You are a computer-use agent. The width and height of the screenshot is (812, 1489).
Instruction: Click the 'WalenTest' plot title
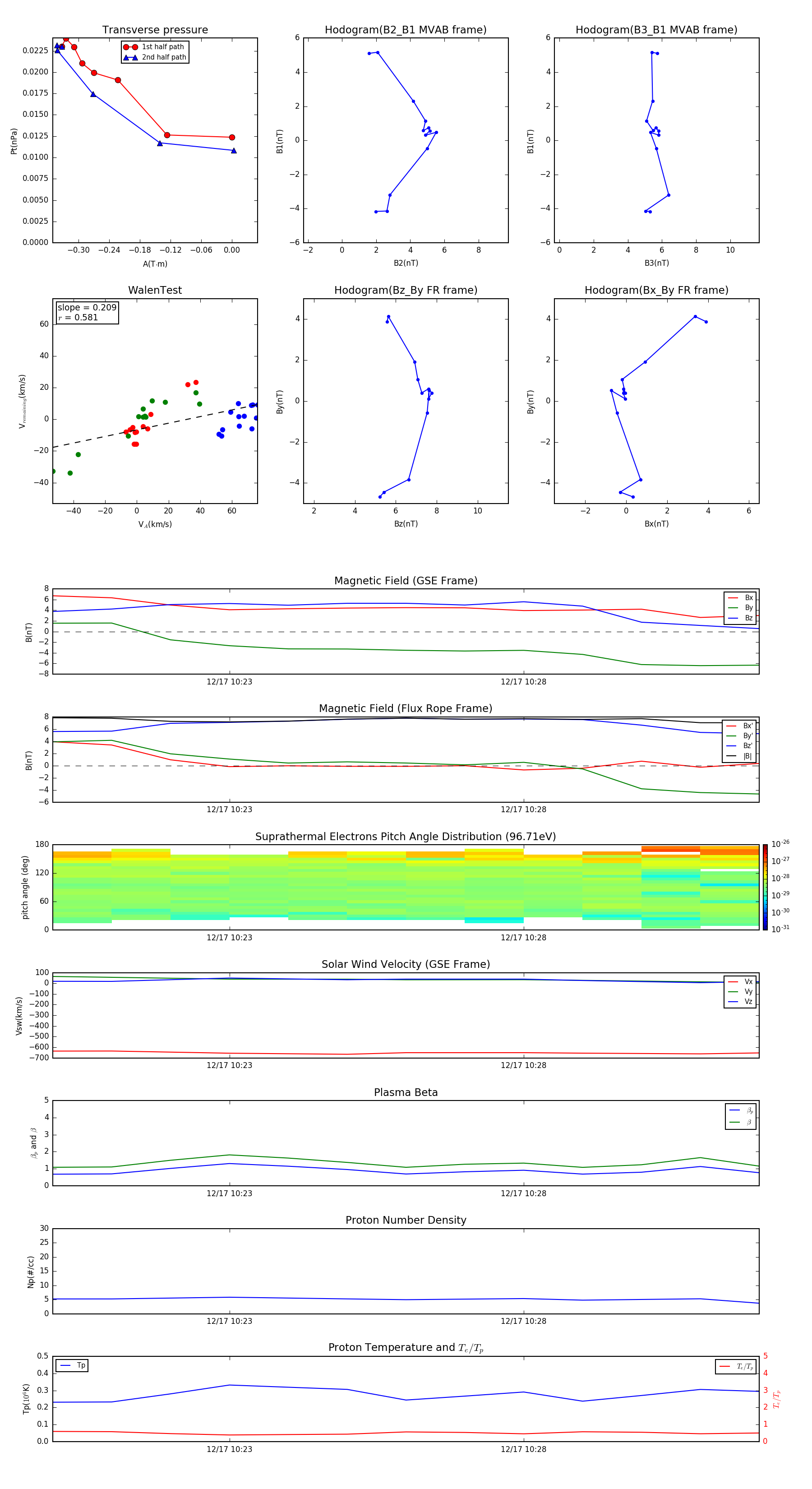[x=155, y=290]
